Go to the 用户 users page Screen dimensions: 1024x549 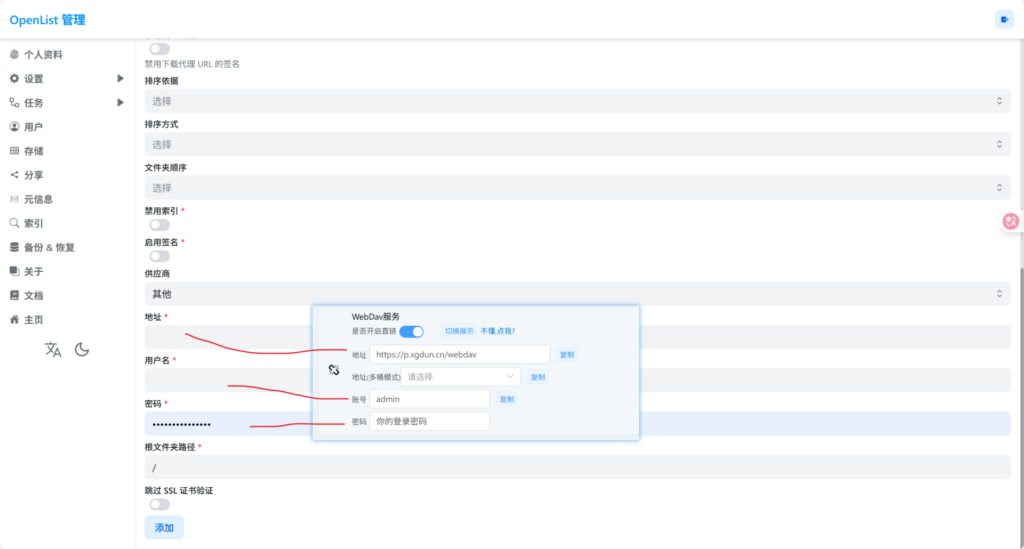[33, 127]
